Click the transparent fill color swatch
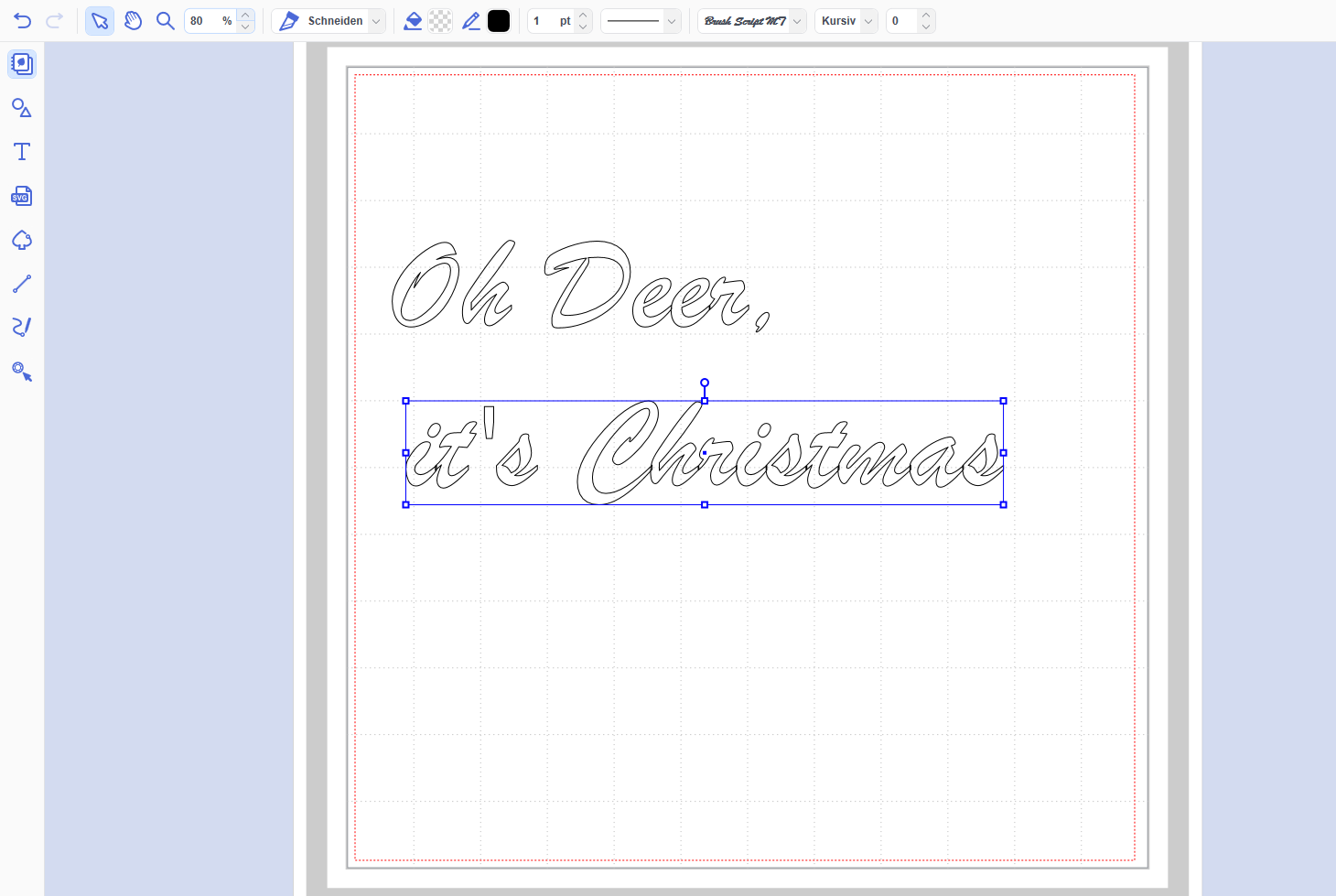The image size is (1336, 896). [440, 21]
